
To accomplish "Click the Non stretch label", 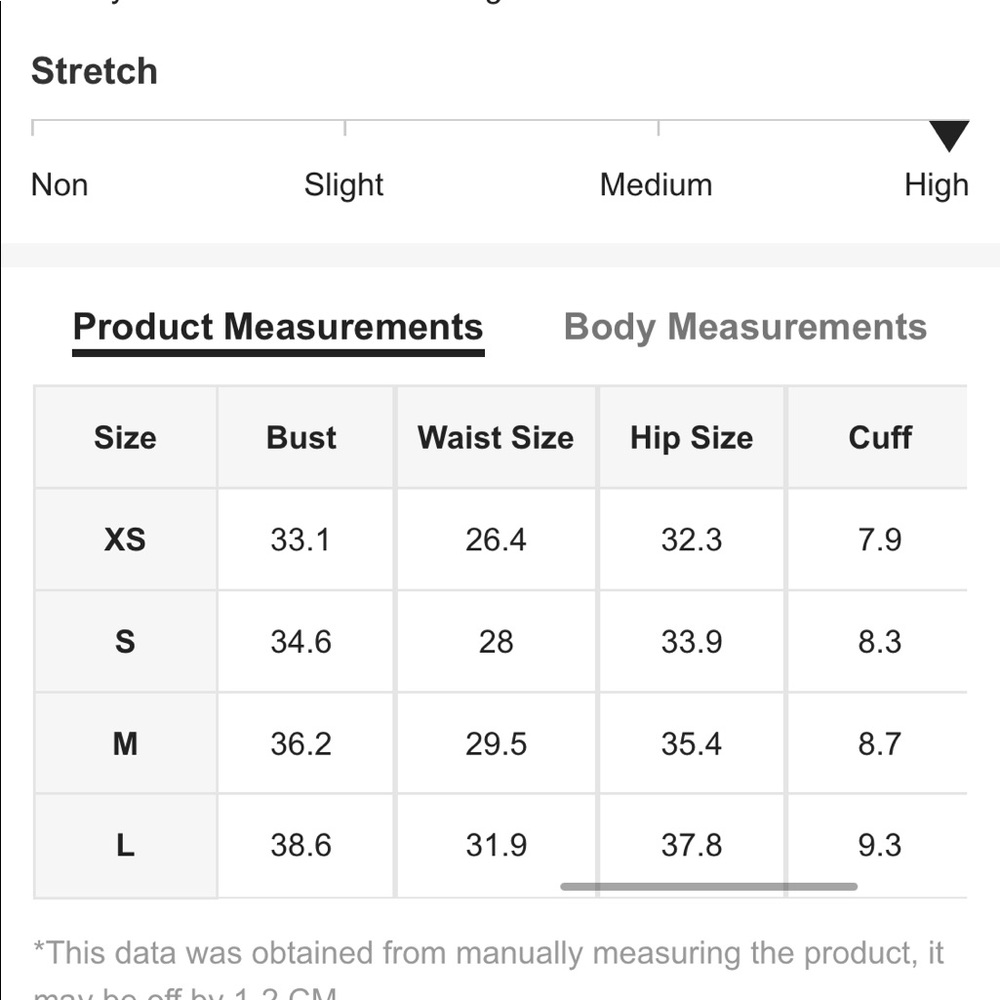I will tap(59, 185).
